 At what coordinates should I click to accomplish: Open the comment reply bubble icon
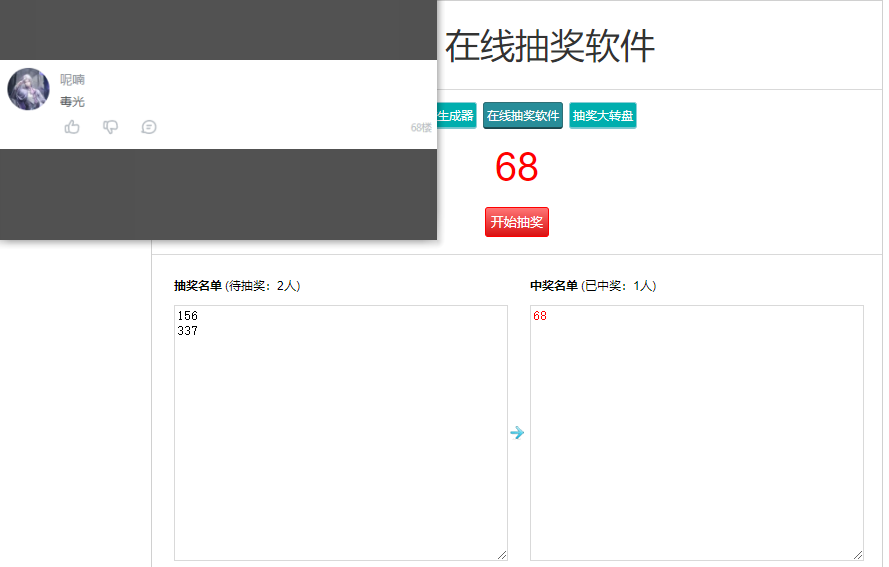[149, 127]
